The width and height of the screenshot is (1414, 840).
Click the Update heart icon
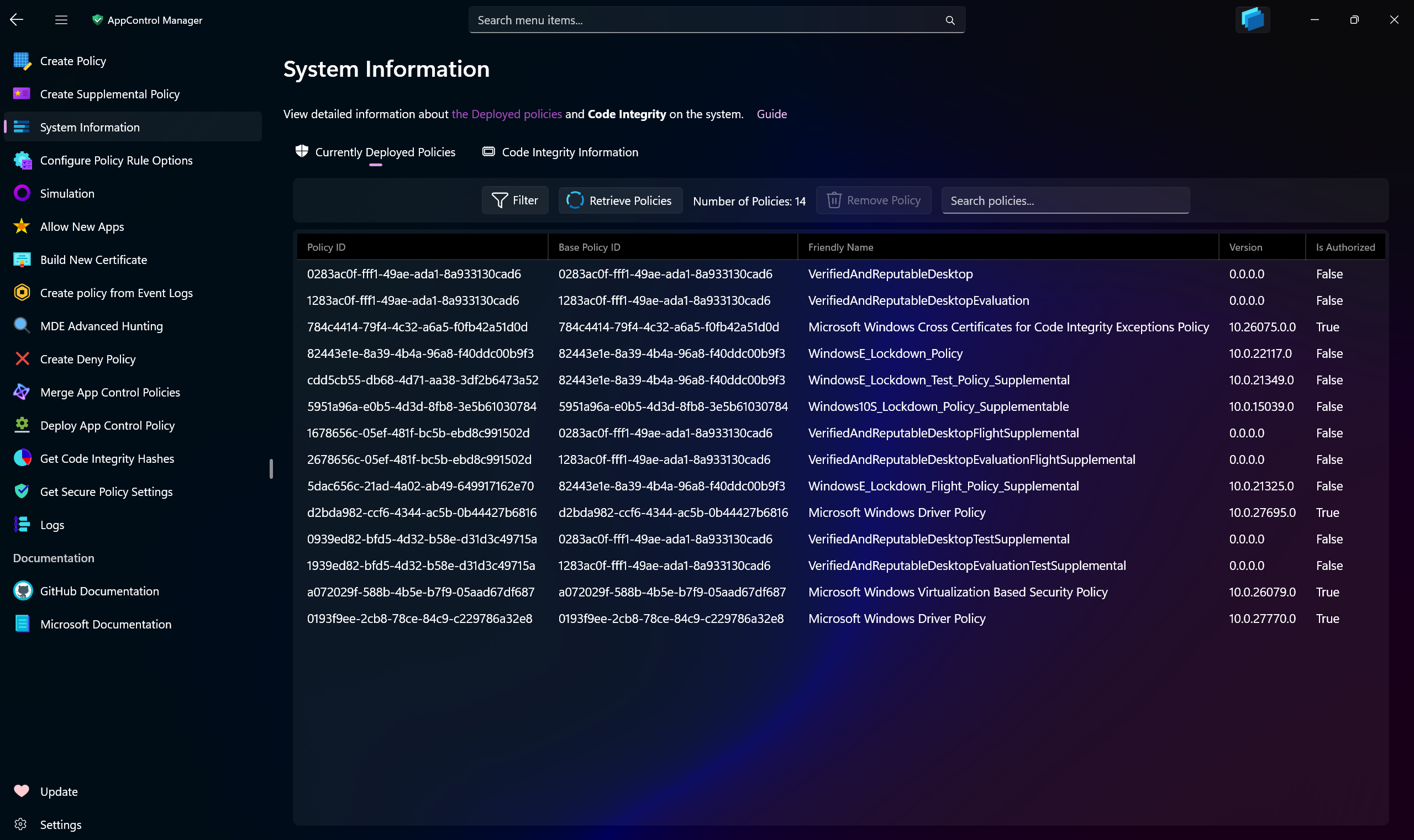point(22,791)
